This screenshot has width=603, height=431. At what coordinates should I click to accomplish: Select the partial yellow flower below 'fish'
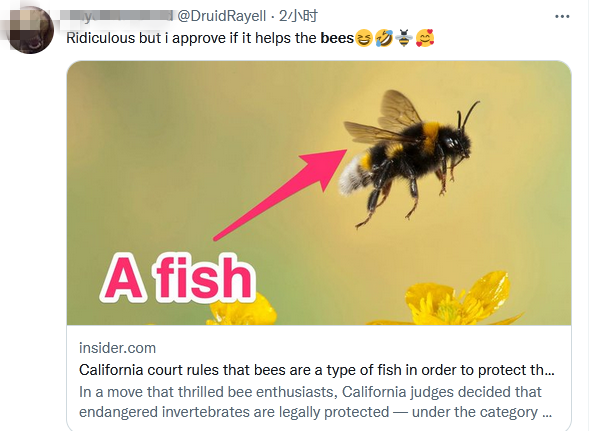[x=243, y=311]
